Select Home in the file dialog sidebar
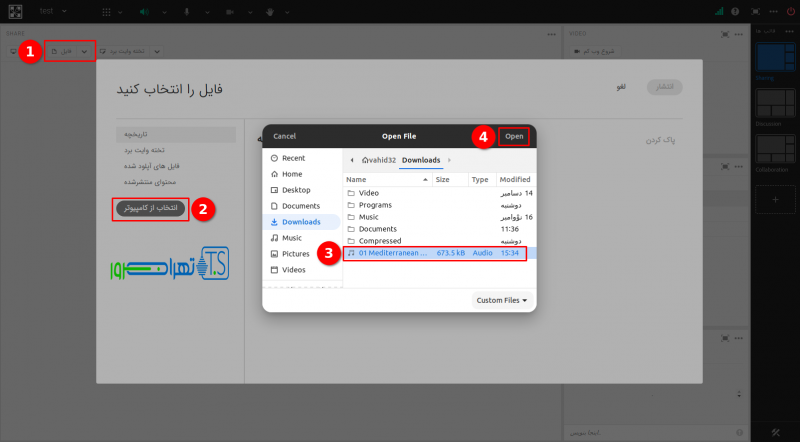800x442 pixels. (302, 174)
